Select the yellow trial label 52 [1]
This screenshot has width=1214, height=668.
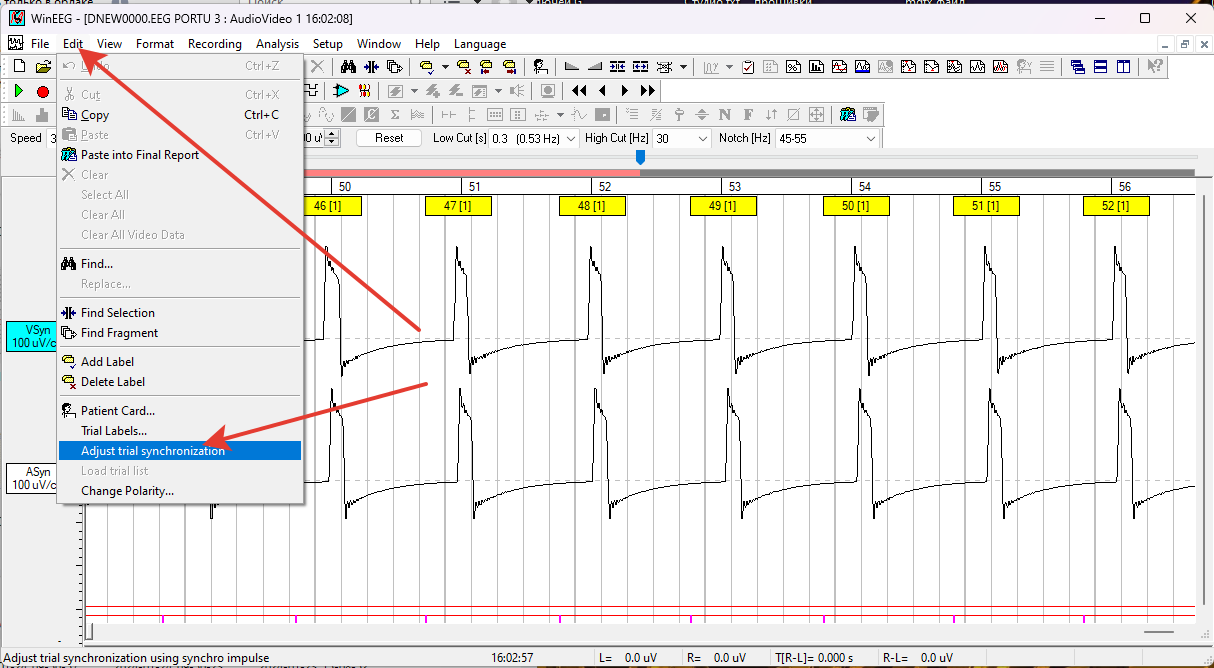coord(1116,206)
